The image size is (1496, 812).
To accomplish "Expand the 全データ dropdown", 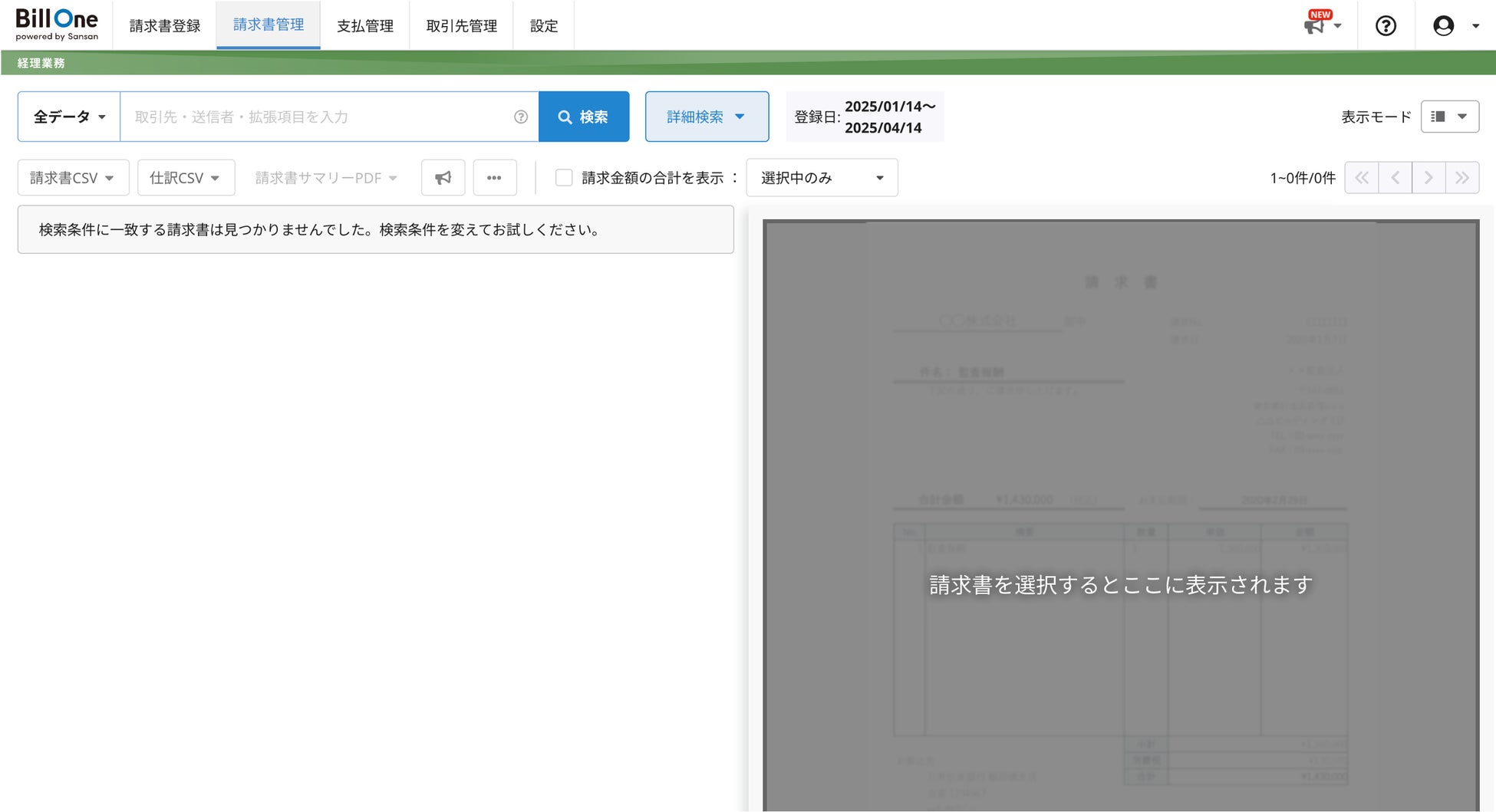I will [x=69, y=117].
